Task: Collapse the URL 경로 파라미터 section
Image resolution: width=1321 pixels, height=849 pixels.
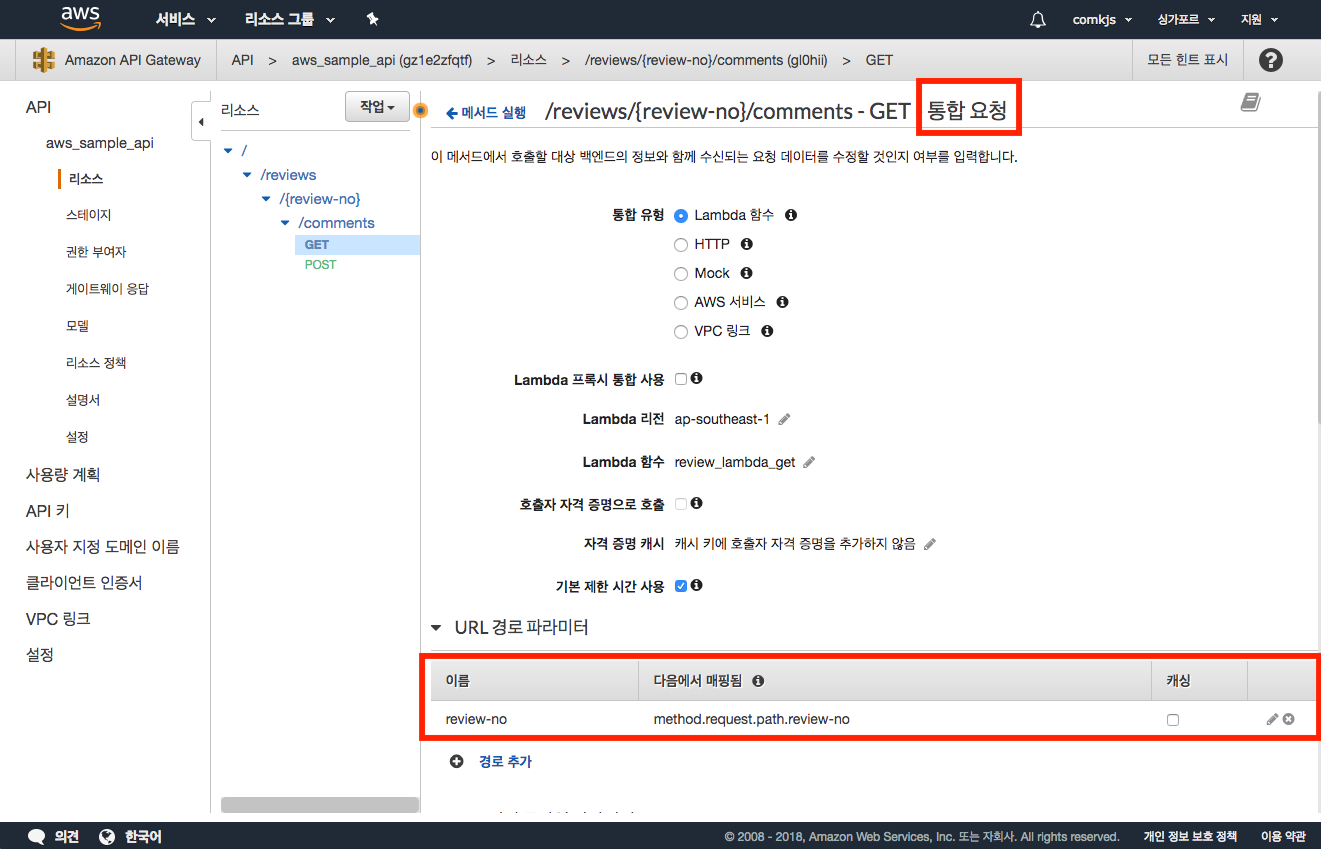Action: point(436,628)
